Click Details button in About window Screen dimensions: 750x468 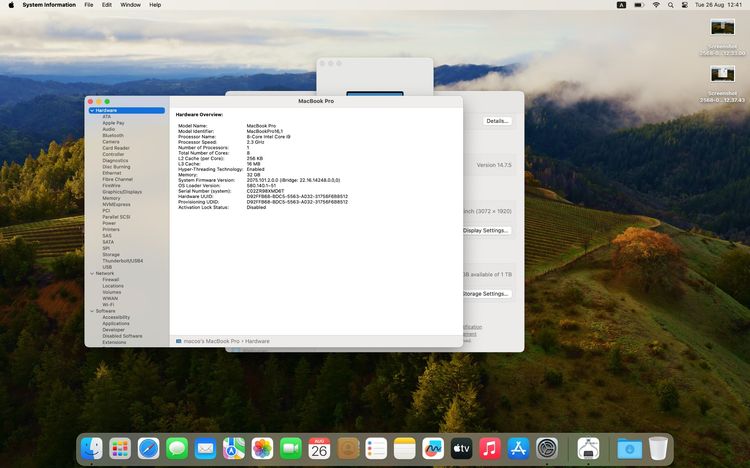click(497, 121)
